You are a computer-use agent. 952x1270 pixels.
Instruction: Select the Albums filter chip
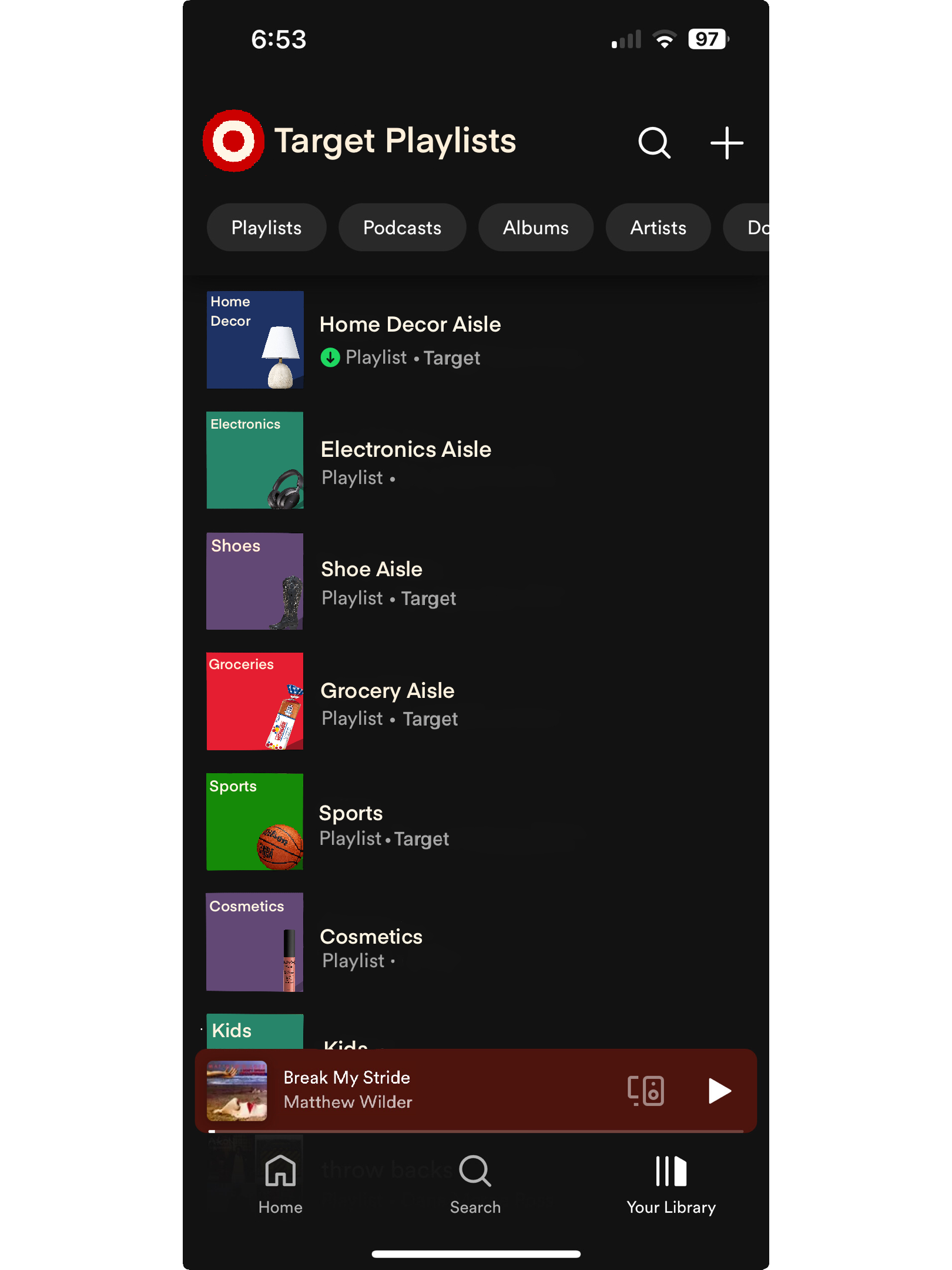(536, 228)
